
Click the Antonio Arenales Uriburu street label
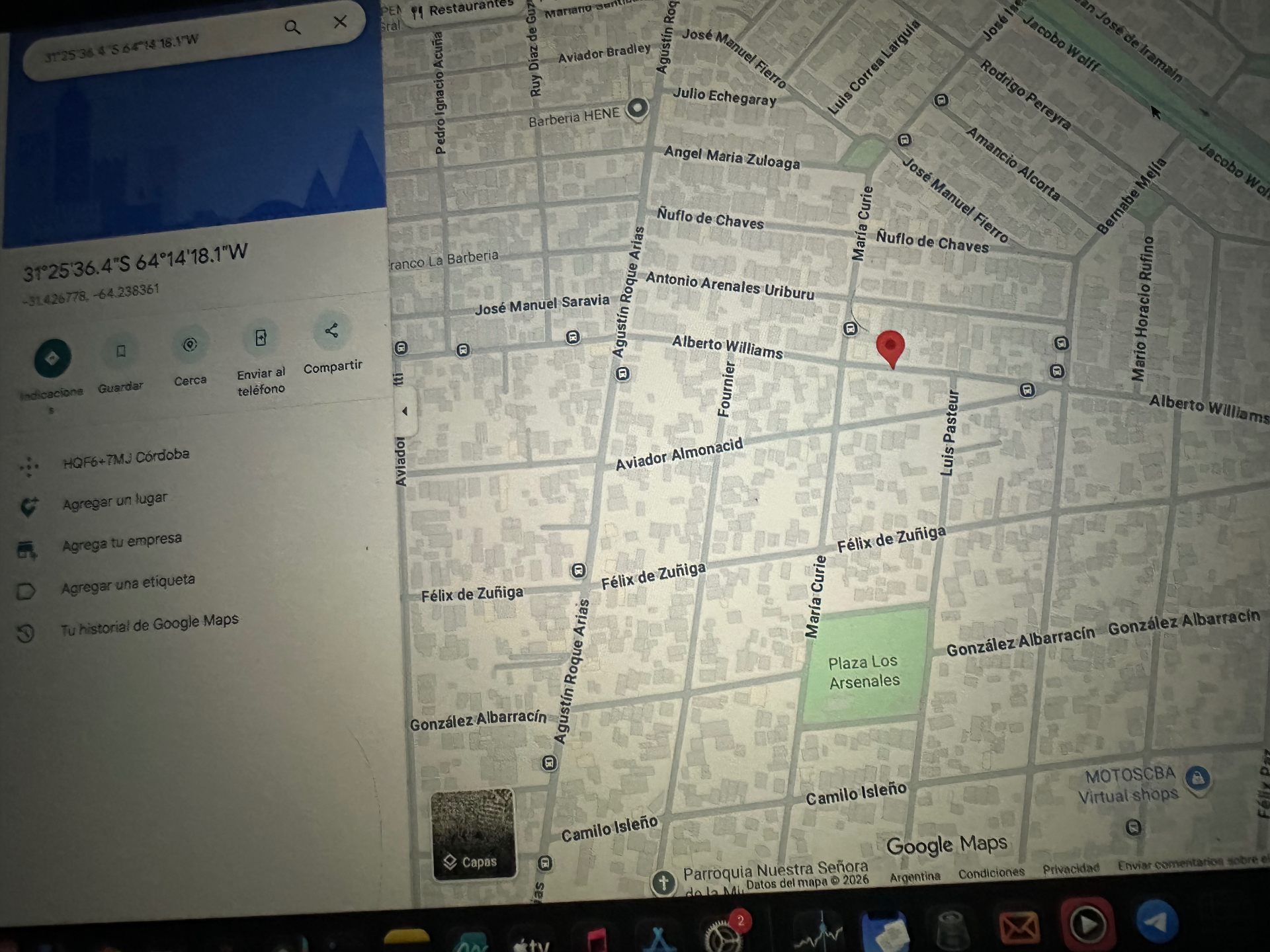tap(730, 286)
